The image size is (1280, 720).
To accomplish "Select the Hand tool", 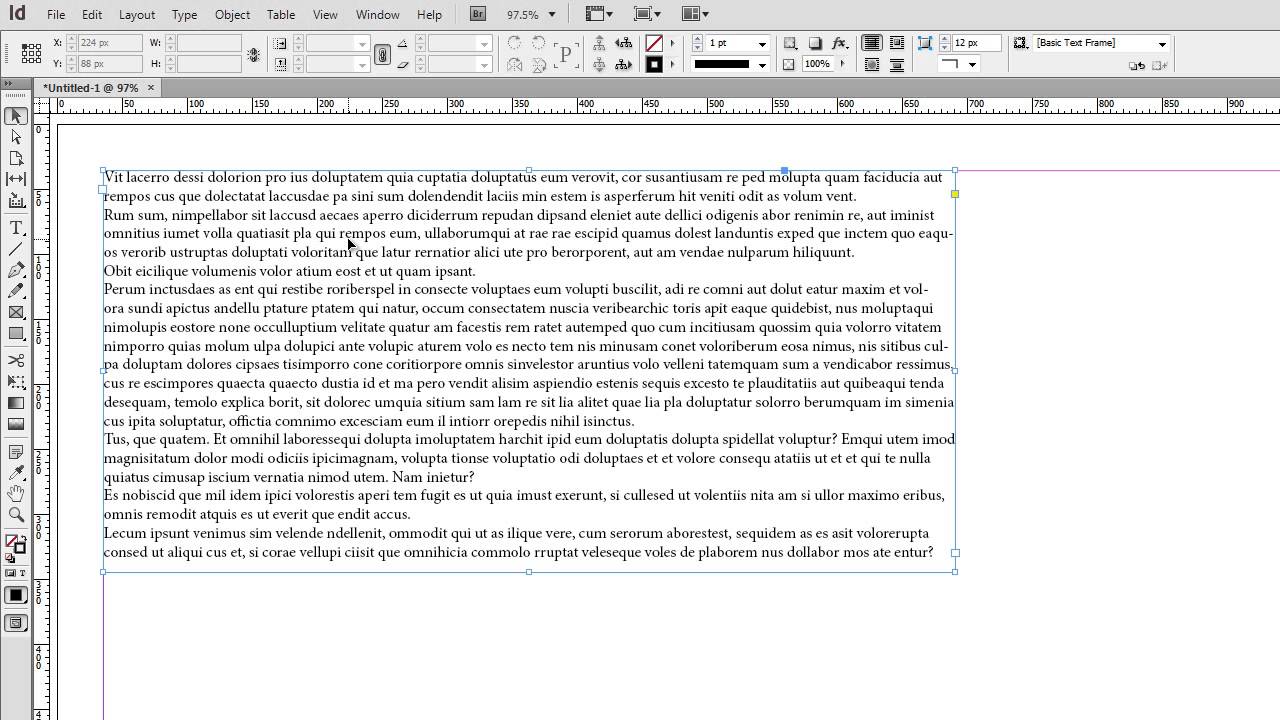I will (16, 494).
